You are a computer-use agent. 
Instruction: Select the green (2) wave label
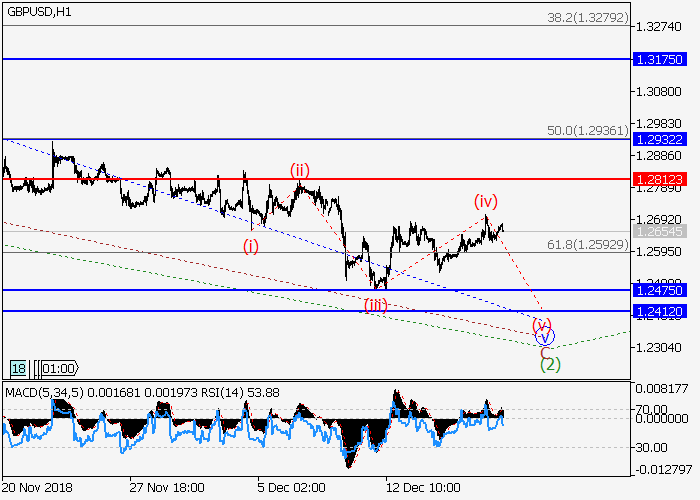(550, 364)
